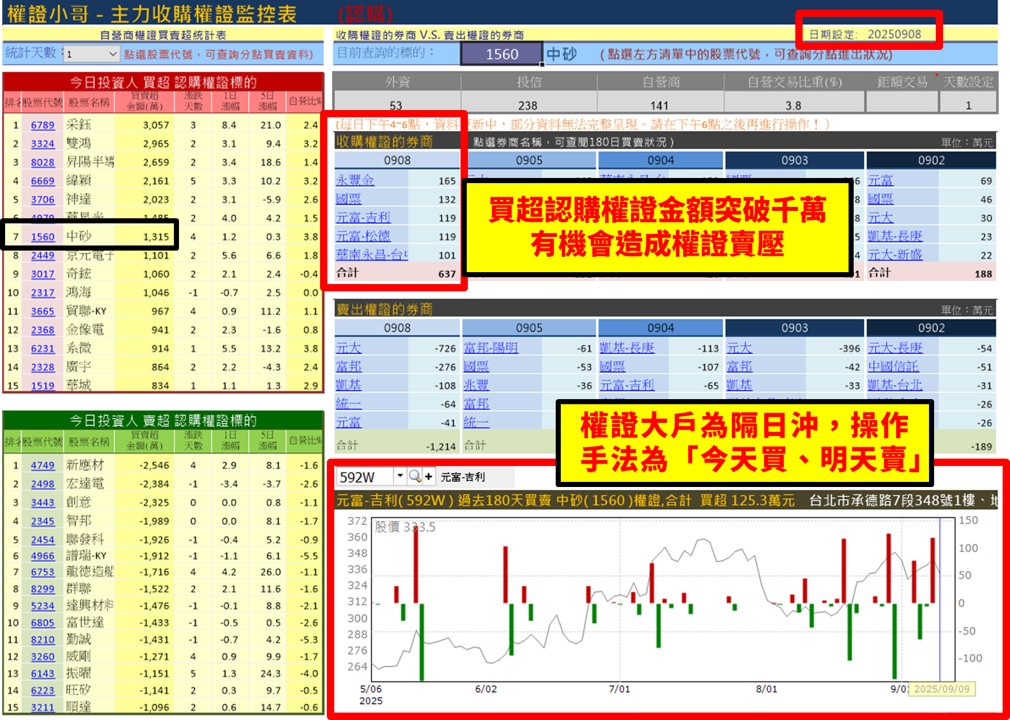Click 富邦-陽明 broker in 0905 sellers column
The image size is (1010, 720).
(491, 348)
